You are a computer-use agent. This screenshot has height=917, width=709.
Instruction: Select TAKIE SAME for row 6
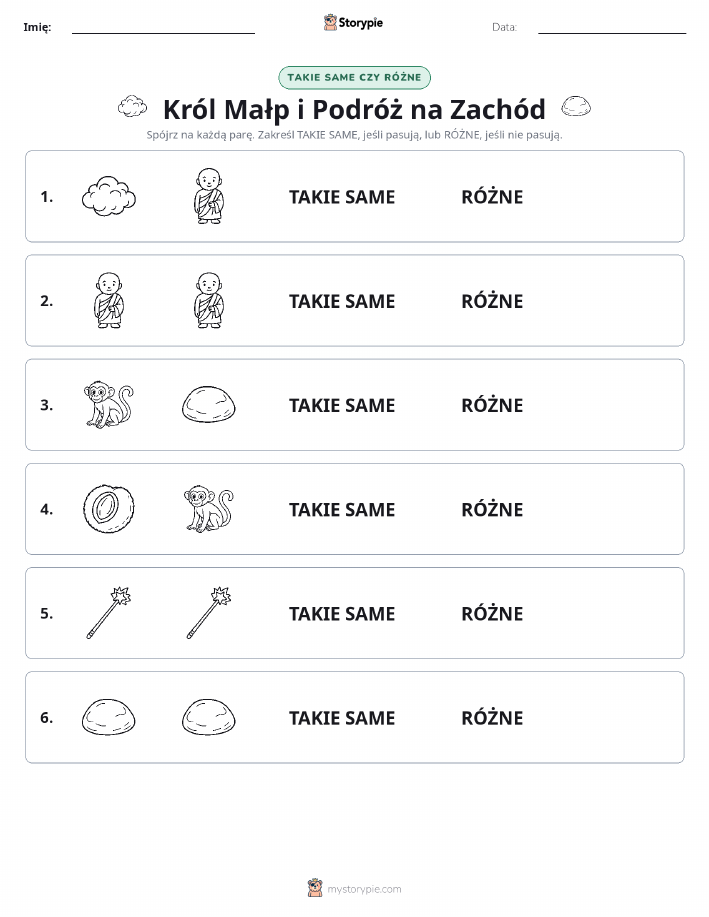point(342,718)
